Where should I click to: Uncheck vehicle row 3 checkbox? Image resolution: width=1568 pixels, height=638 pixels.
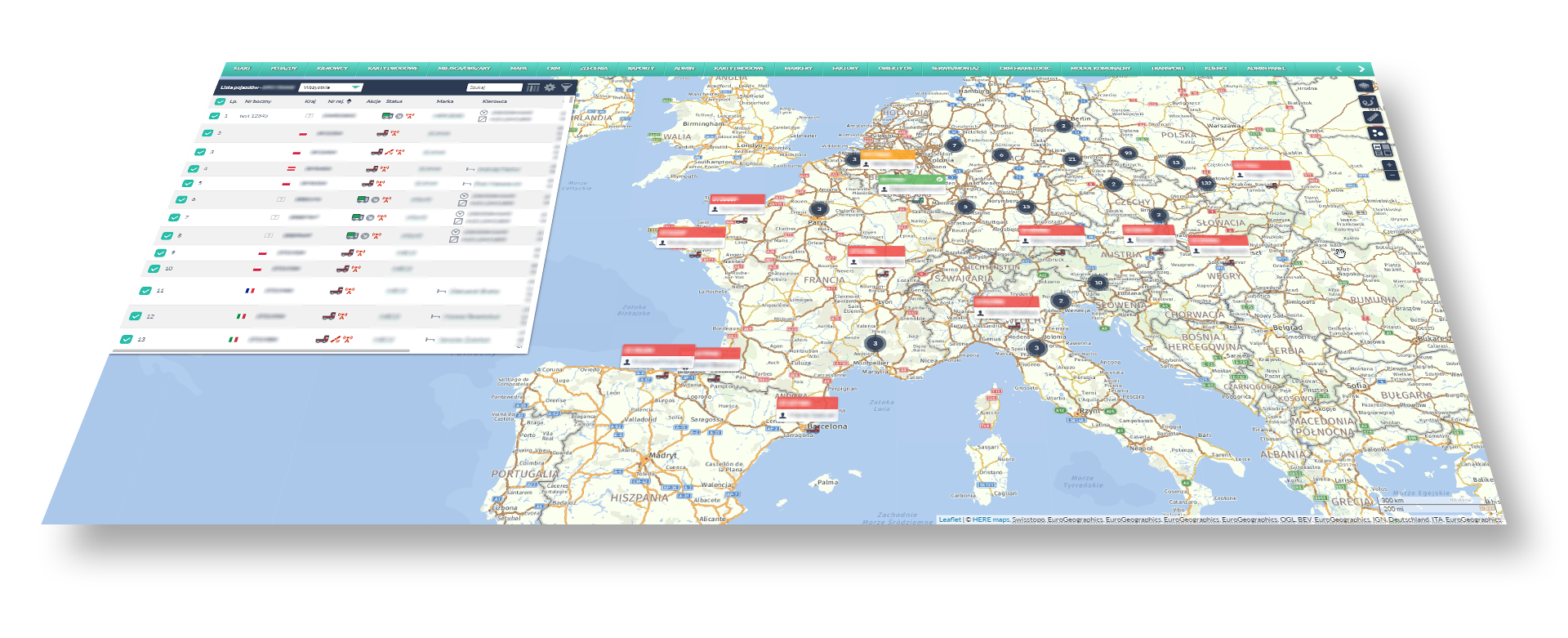tap(200, 151)
